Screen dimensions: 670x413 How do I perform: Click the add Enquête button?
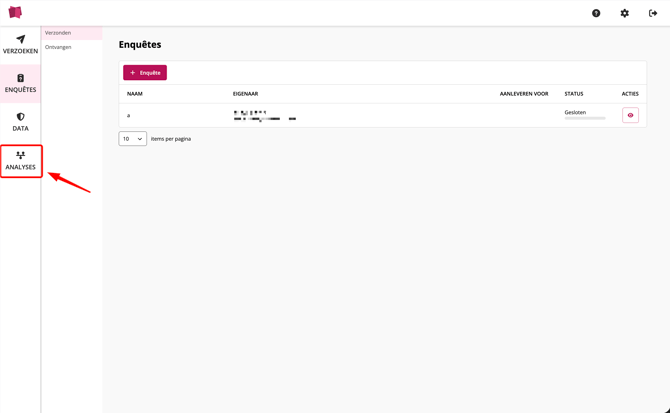click(x=145, y=73)
